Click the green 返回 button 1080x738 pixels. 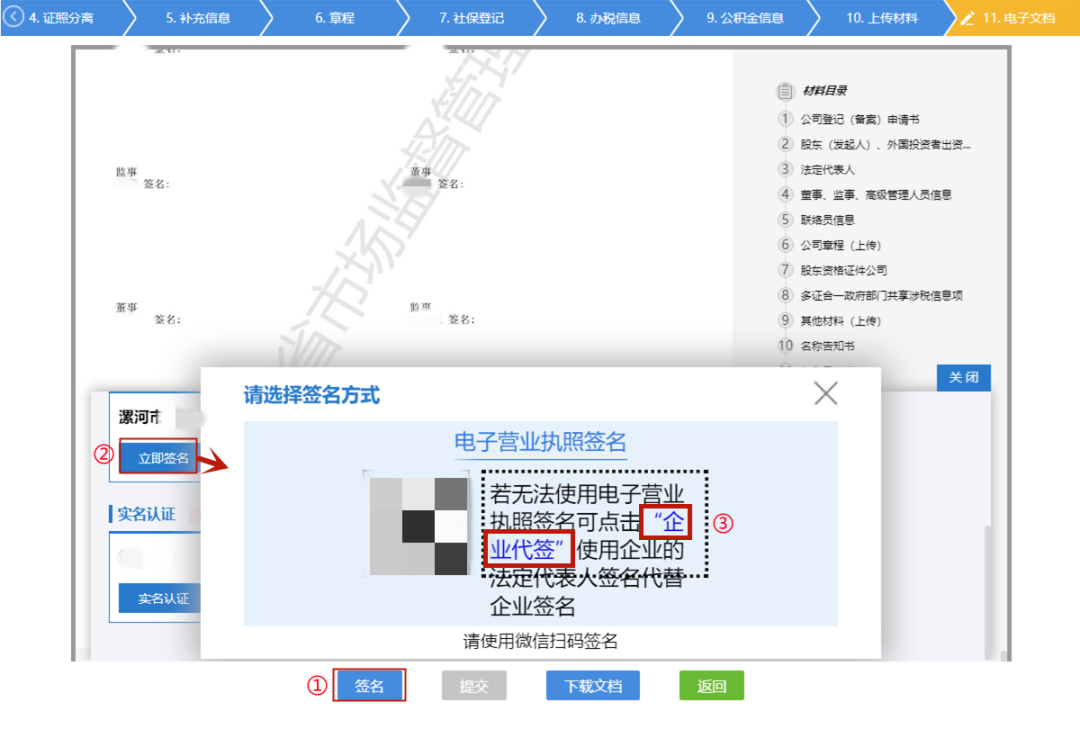[x=712, y=686]
